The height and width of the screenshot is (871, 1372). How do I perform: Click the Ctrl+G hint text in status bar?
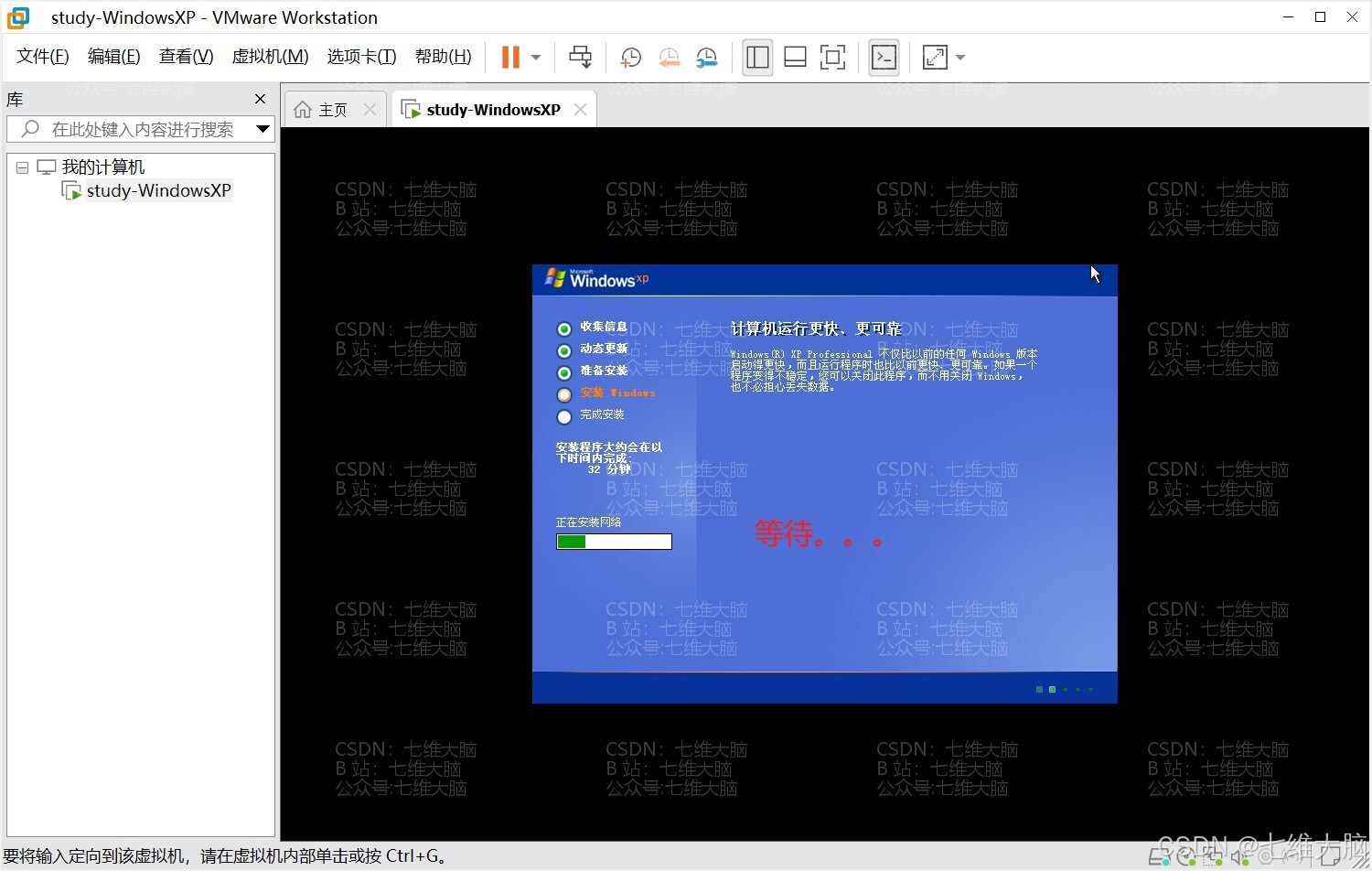(415, 856)
